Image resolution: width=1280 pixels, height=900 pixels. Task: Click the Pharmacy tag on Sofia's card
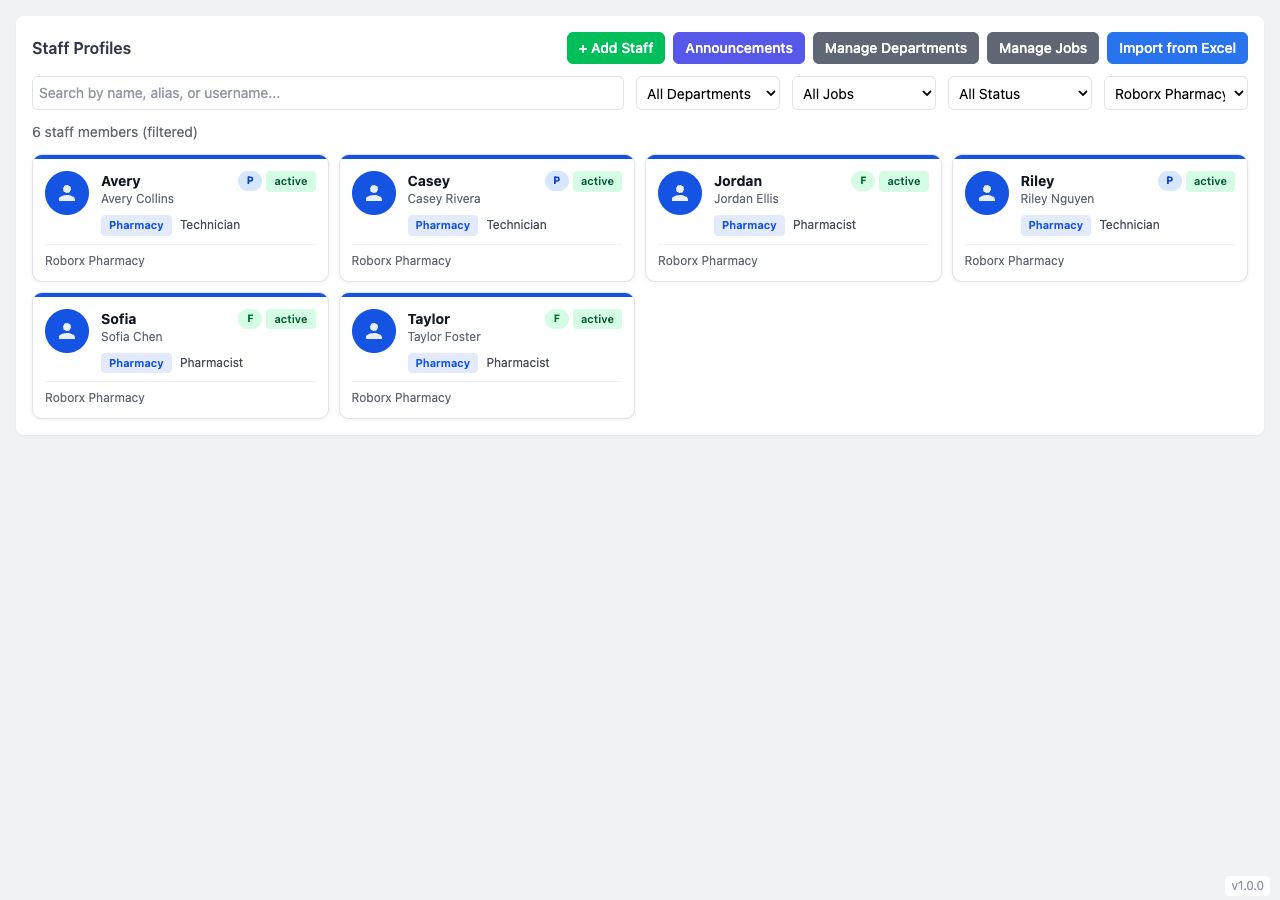136,363
